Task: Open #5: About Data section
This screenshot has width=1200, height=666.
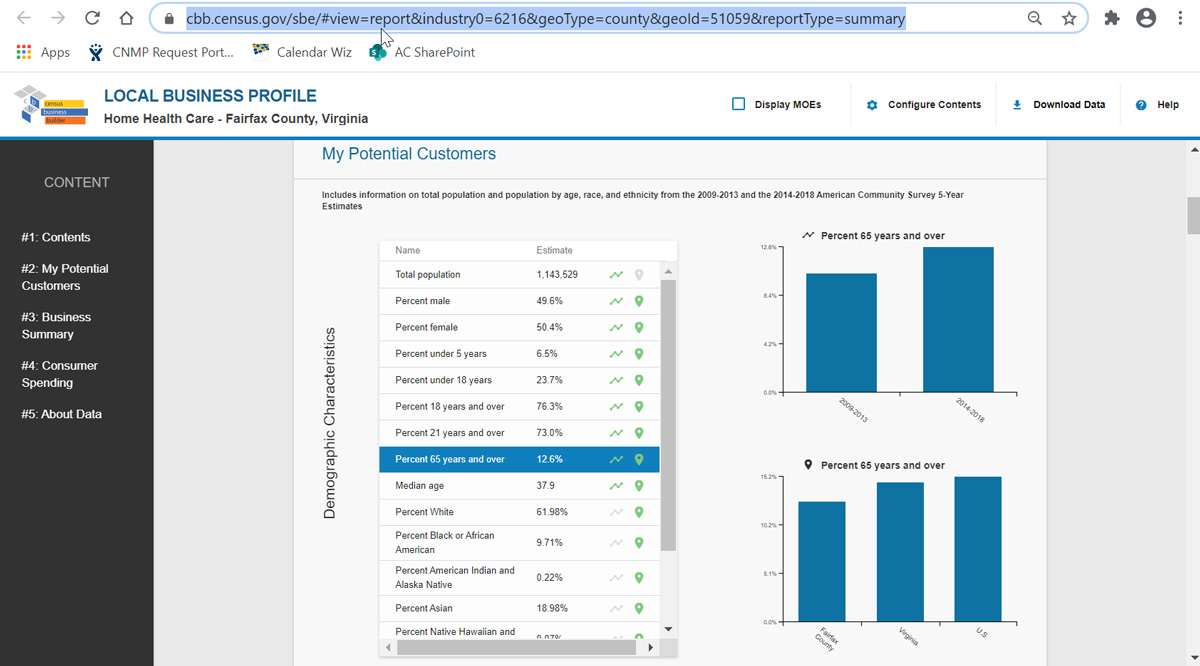Action: (61, 414)
